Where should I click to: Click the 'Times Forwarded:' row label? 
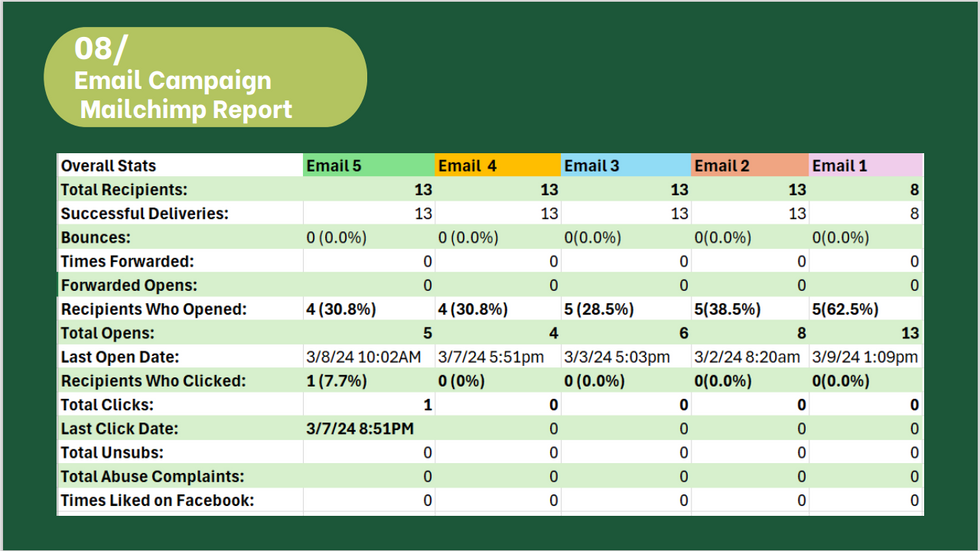tap(128, 261)
